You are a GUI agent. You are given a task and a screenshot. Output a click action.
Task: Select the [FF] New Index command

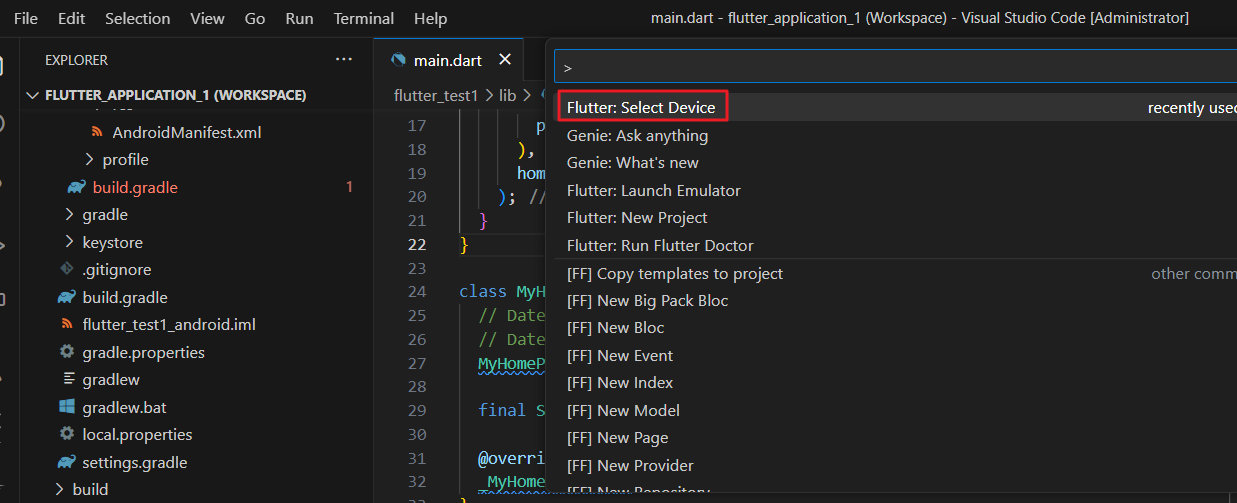[620, 382]
